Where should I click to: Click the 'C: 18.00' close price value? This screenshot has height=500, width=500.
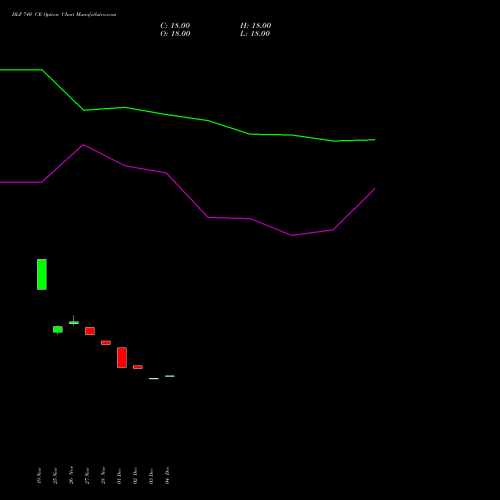coord(175,26)
